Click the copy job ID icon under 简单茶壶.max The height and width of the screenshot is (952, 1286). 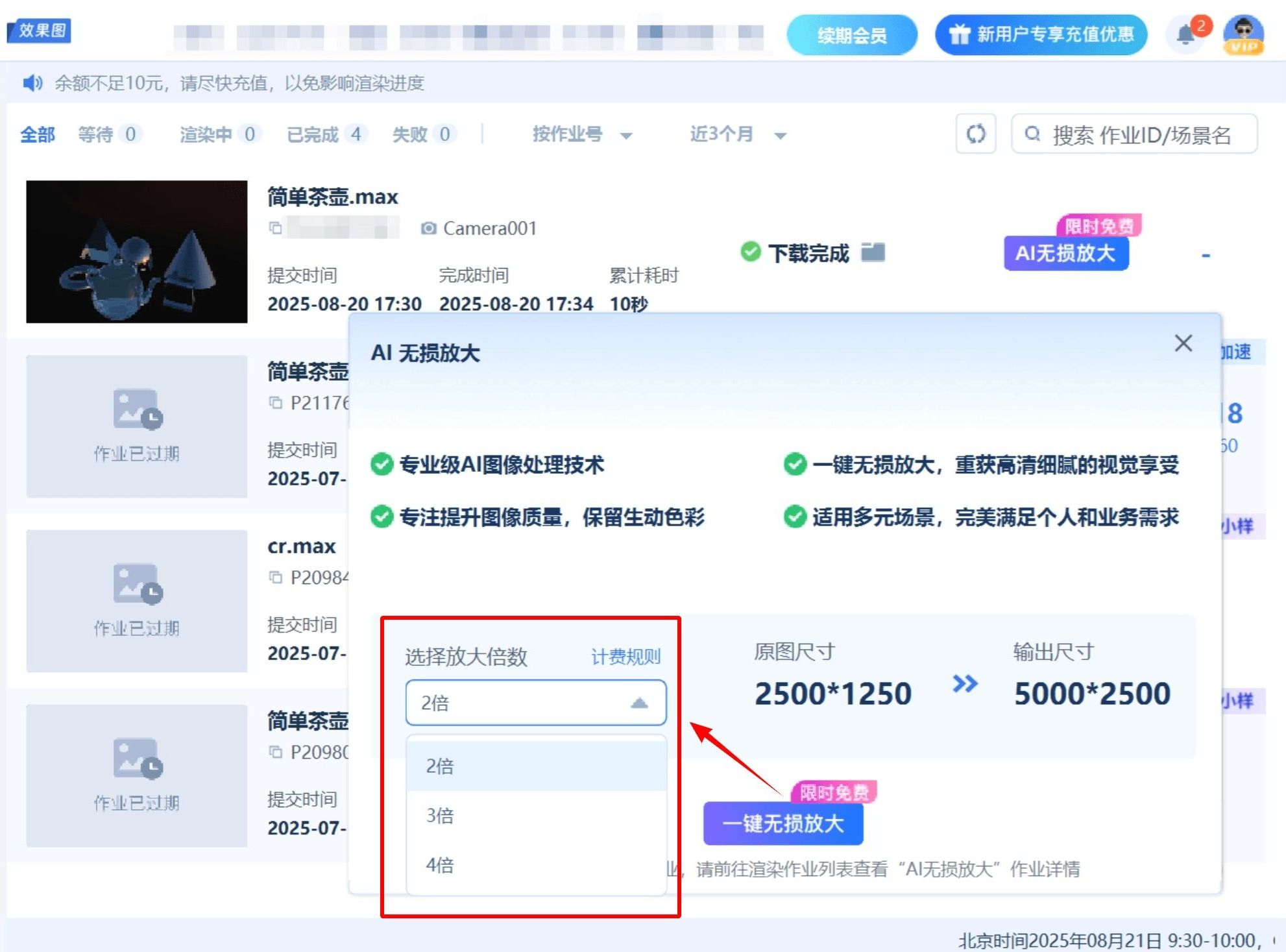(276, 228)
